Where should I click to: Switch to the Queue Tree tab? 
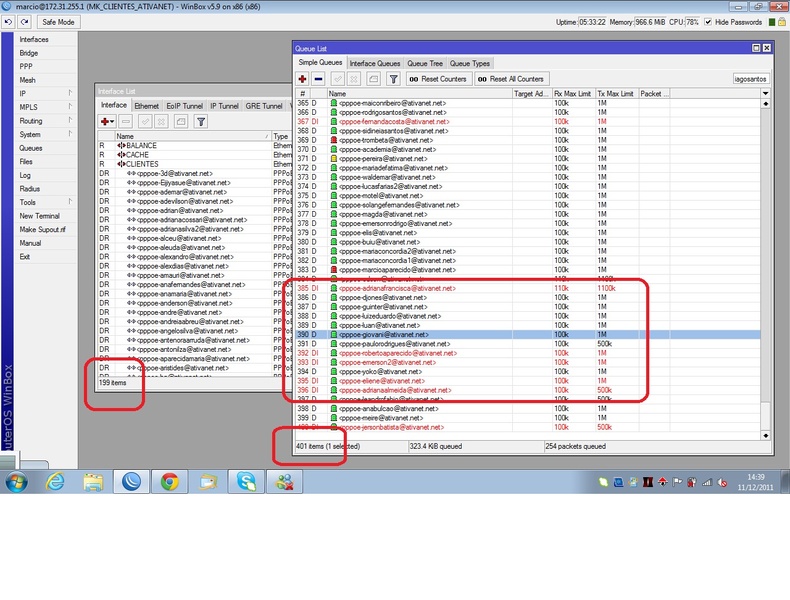[425, 63]
